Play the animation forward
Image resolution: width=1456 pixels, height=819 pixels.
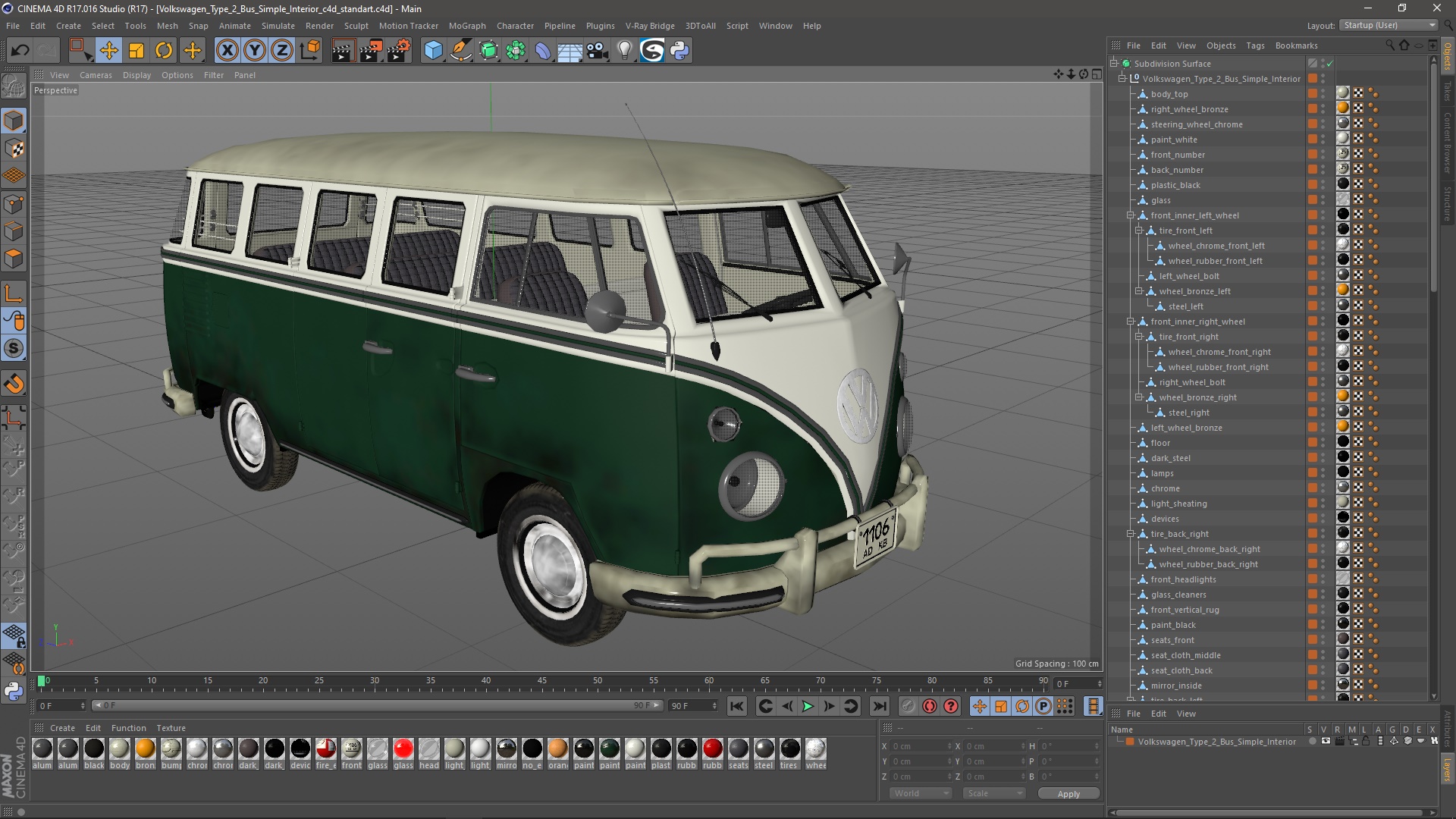click(808, 706)
